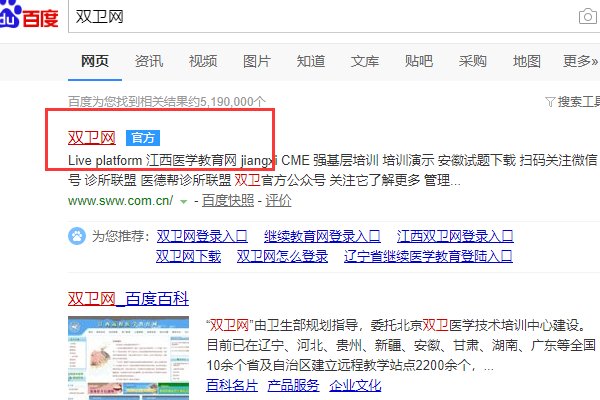The height and width of the screenshot is (400, 600).
Task: Click the search tools filter icon
Action: click(x=550, y=102)
